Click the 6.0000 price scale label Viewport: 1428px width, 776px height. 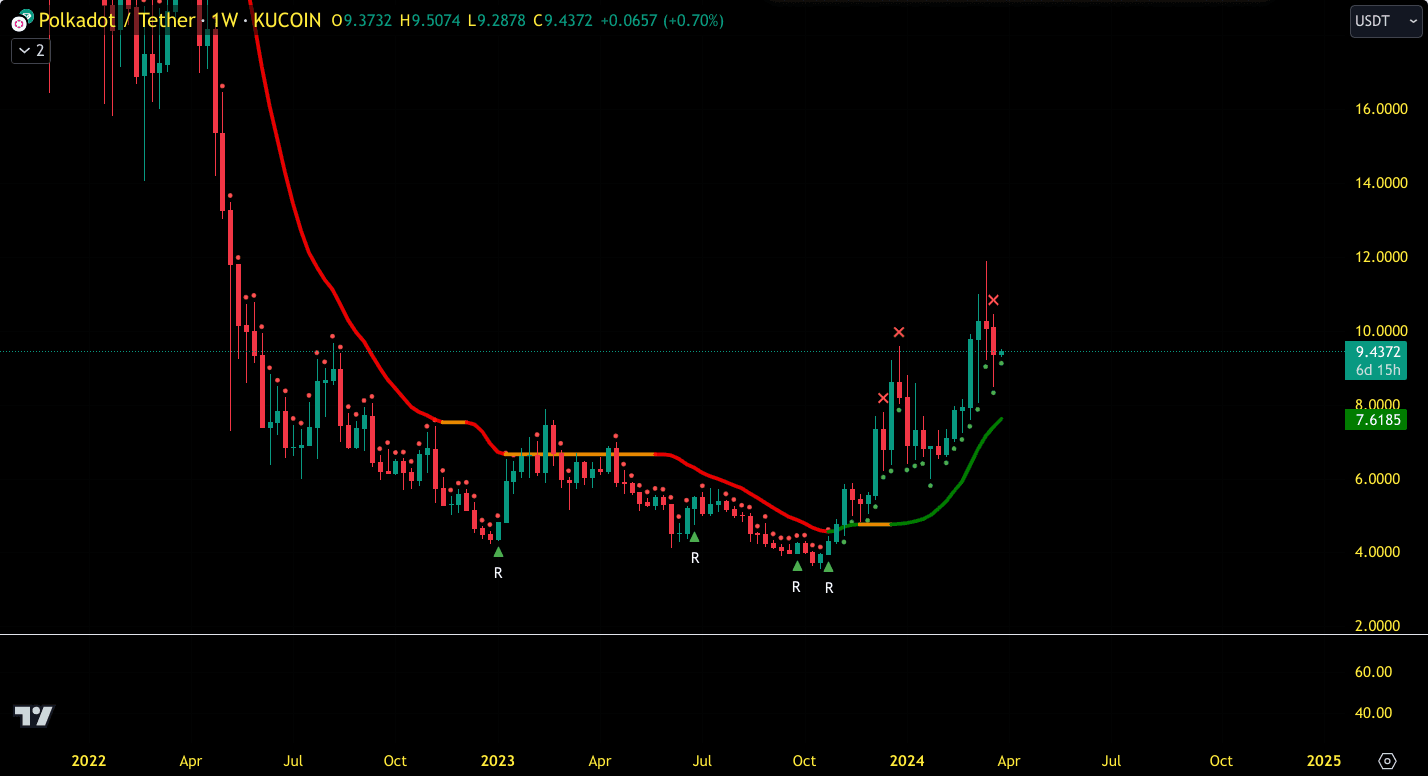click(1378, 479)
